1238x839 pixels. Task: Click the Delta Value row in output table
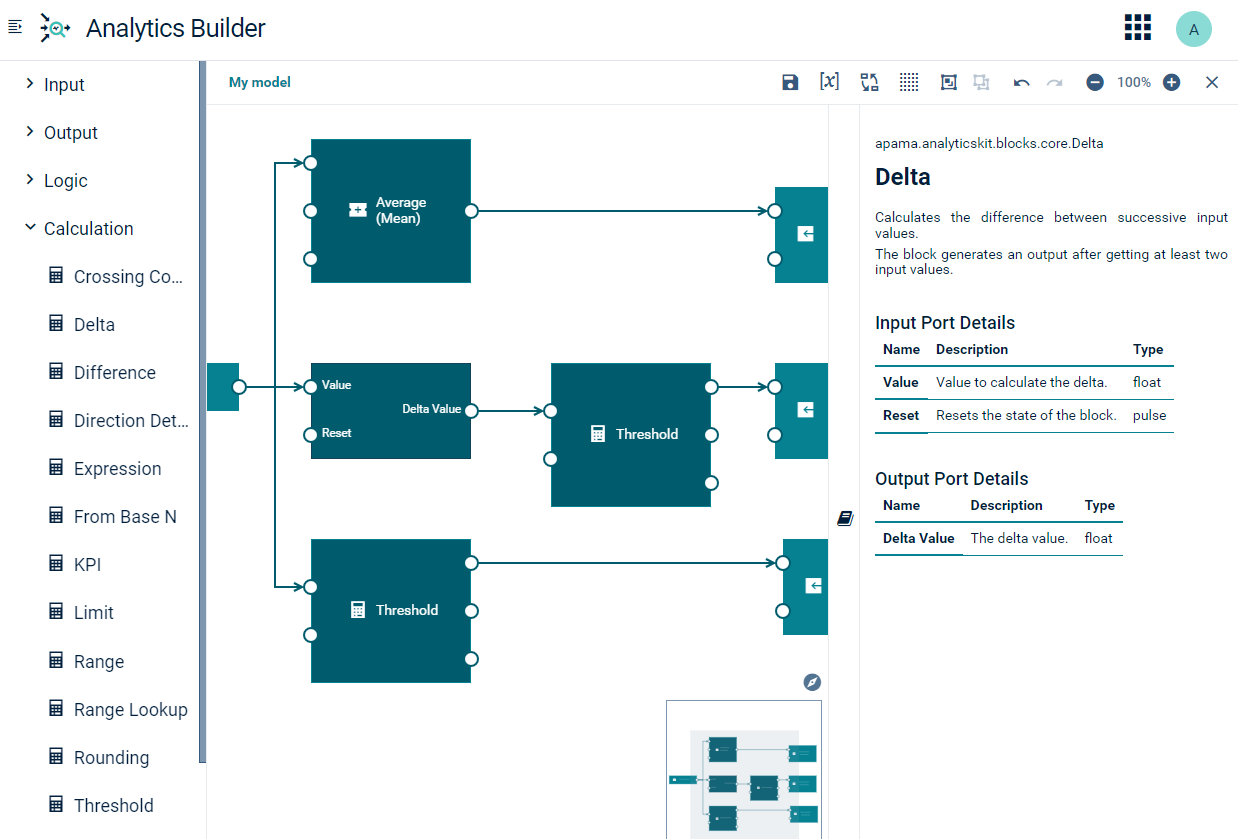tap(999, 538)
